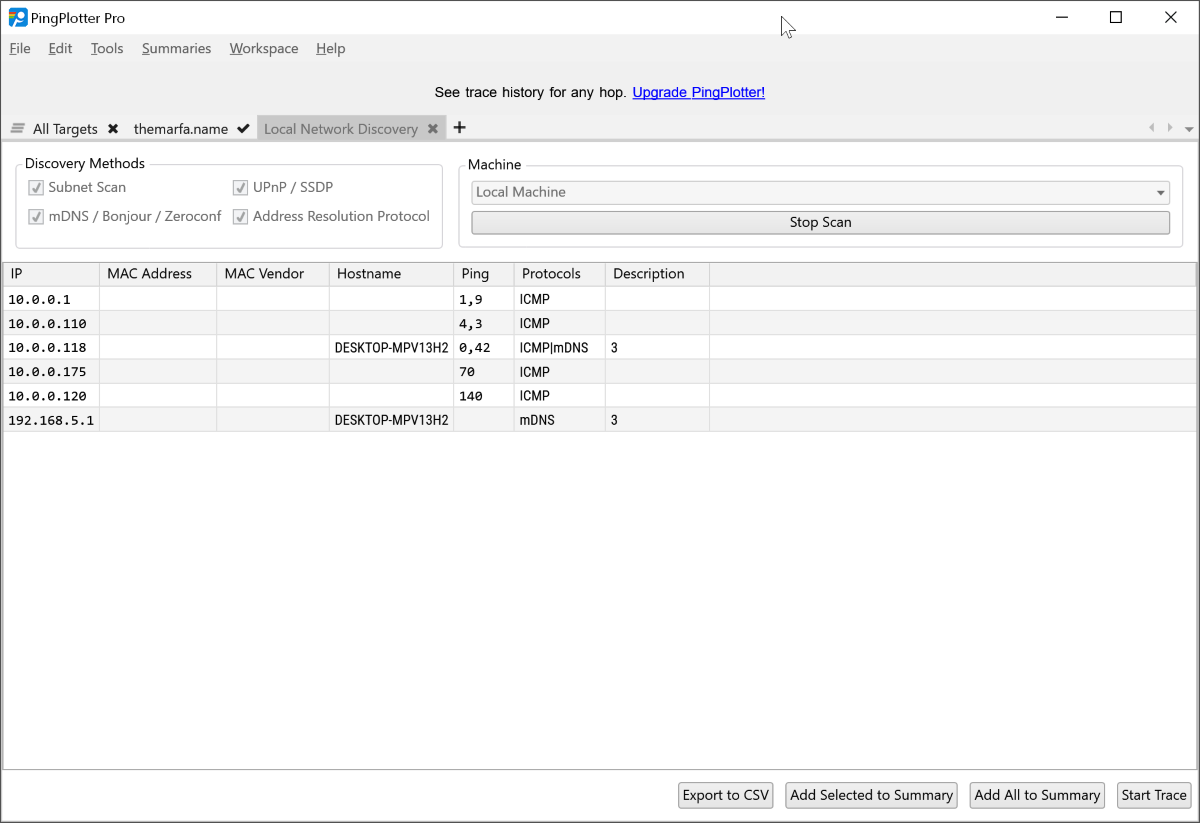Sort by the Ping column header

point(484,274)
